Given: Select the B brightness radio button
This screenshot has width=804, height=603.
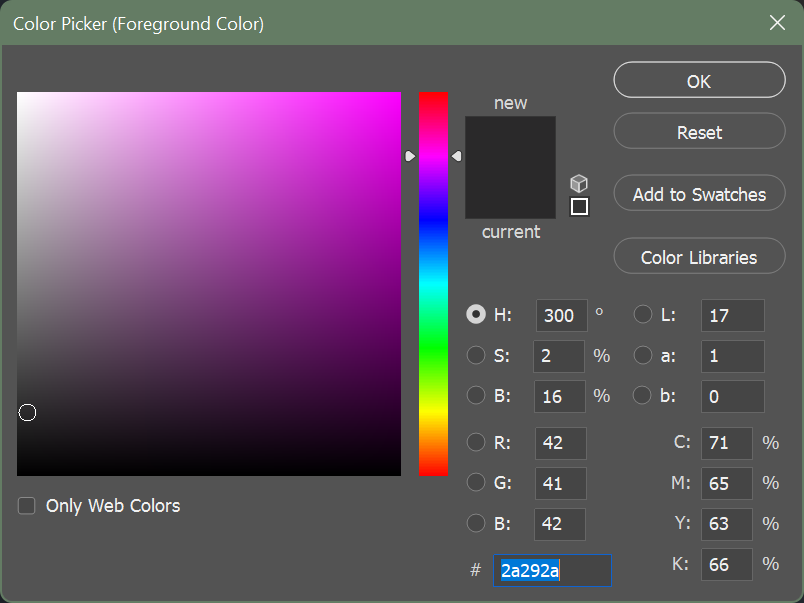Looking at the screenshot, I should (x=476, y=395).
